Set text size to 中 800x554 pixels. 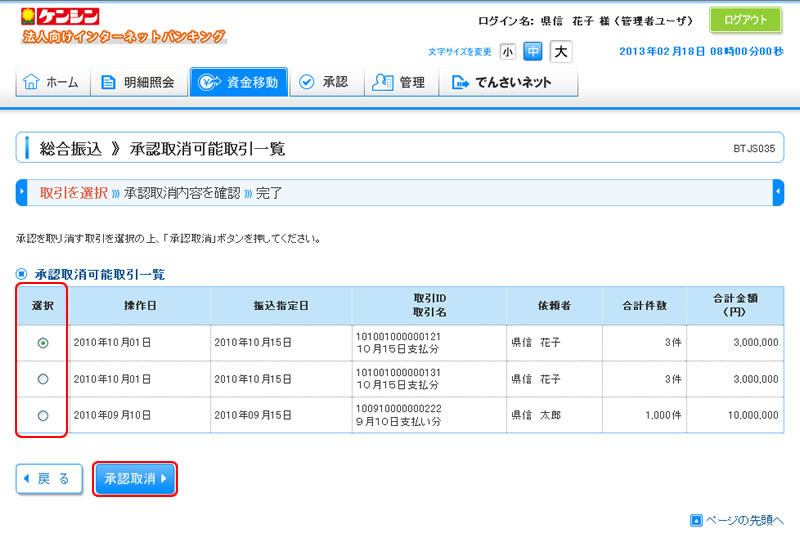coord(533,51)
